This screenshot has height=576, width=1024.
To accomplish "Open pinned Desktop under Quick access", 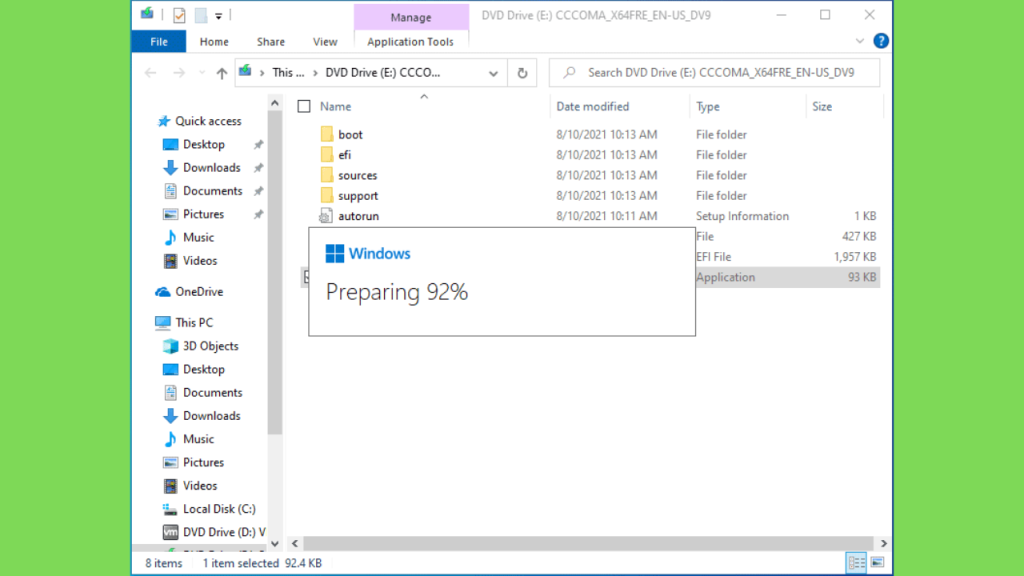I will click(x=203, y=144).
